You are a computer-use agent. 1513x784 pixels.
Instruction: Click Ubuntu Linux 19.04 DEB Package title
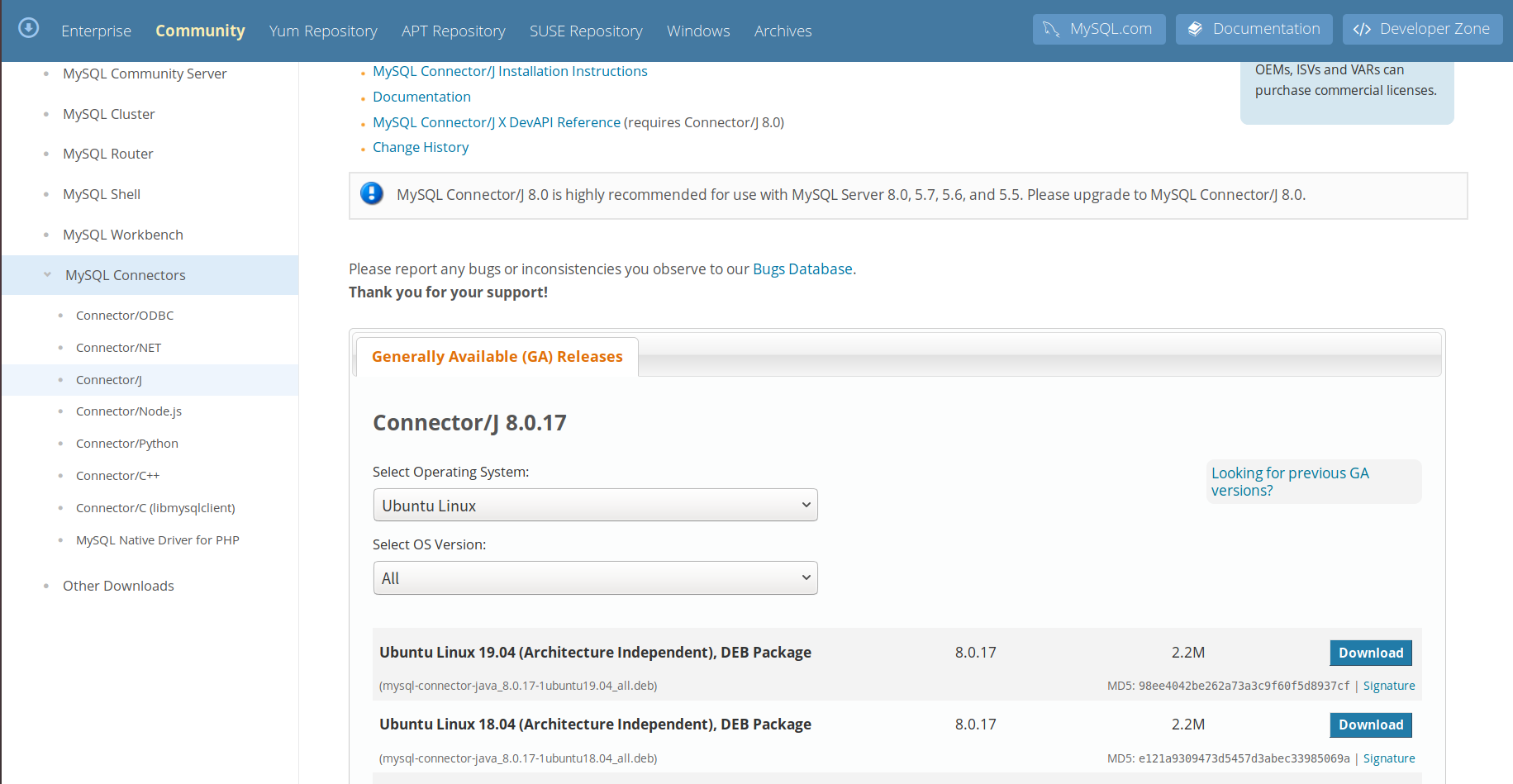pos(595,653)
